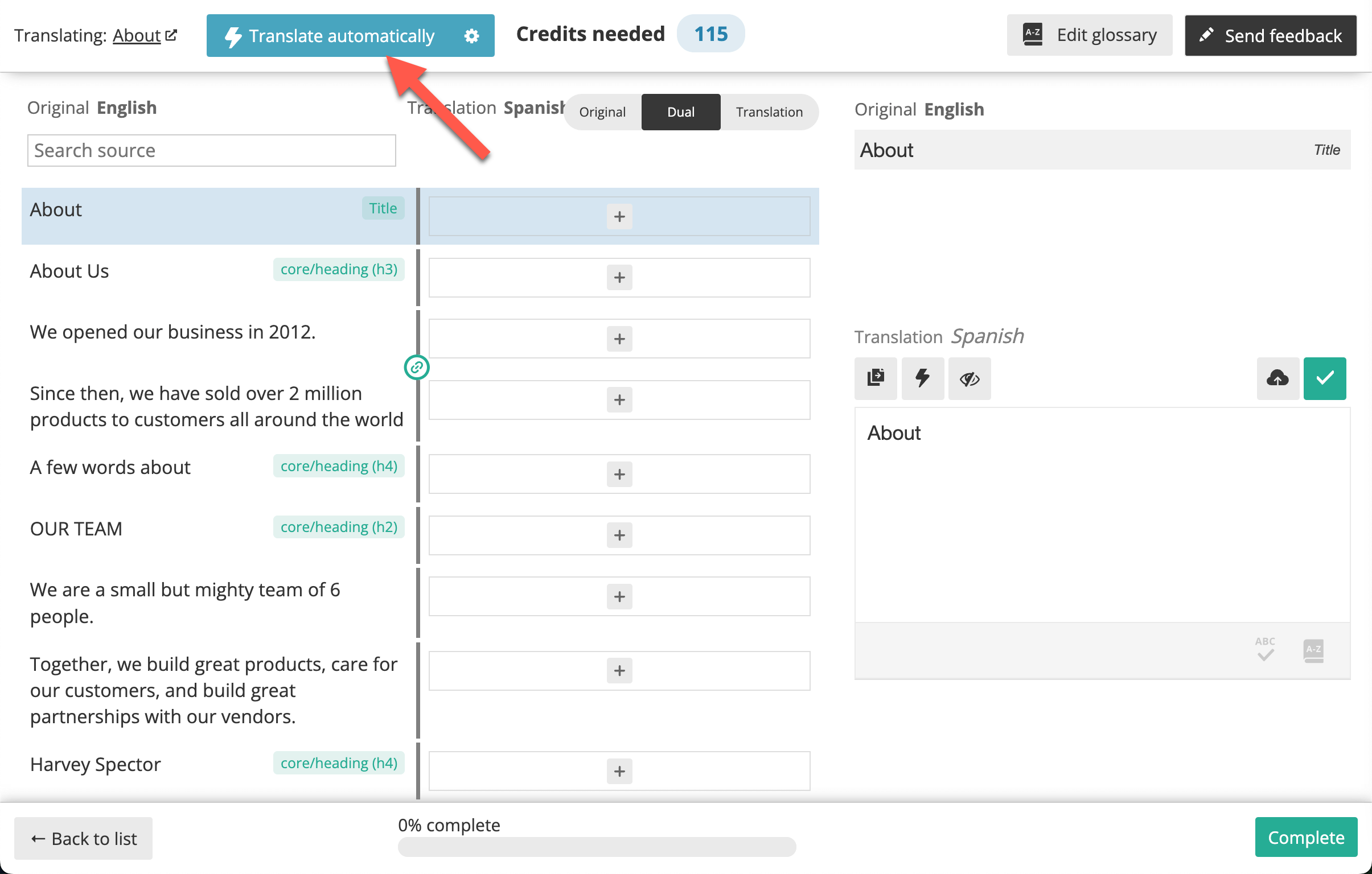Select the About title source row
Screen dimensions: 1372x874
tap(219, 216)
